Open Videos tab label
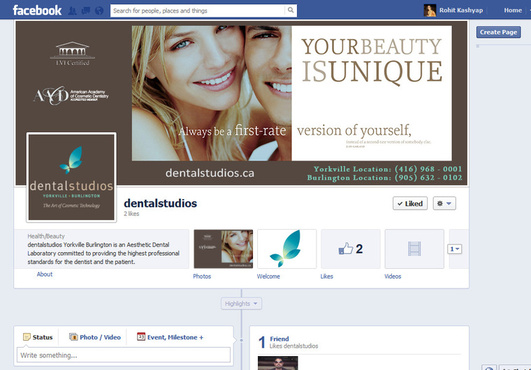 [393, 276]
